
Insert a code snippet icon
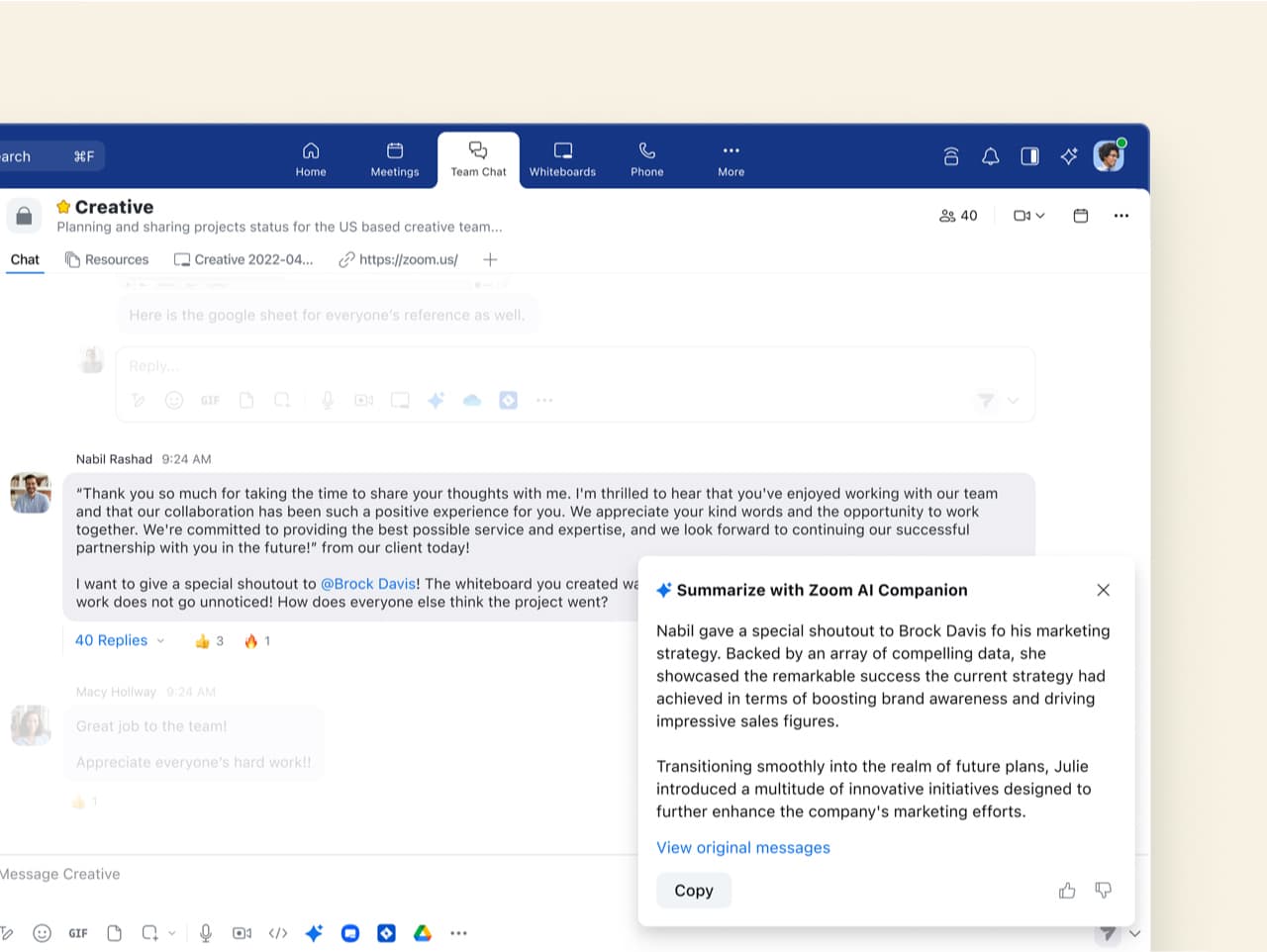(x=278, y=933)
